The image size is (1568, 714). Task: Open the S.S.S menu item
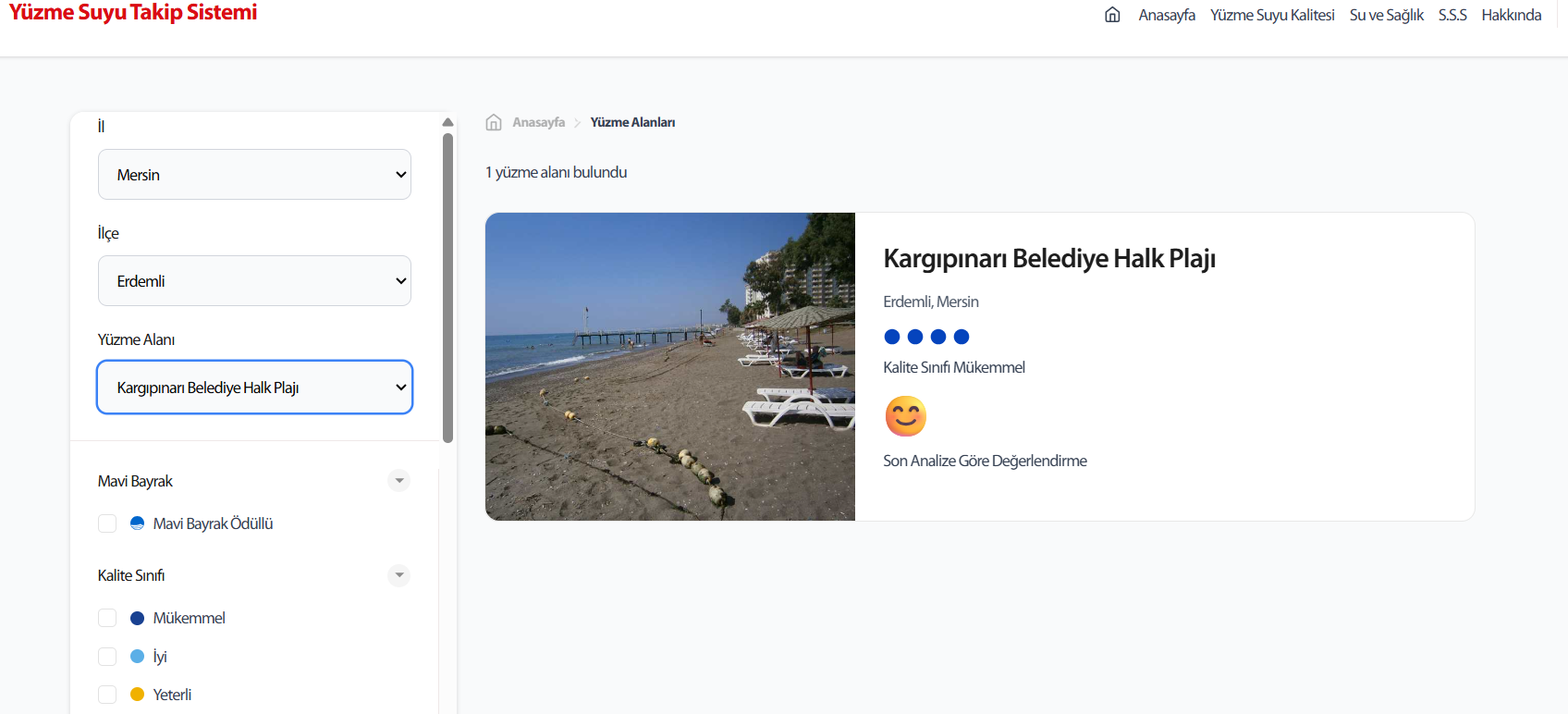point(1452,15)
